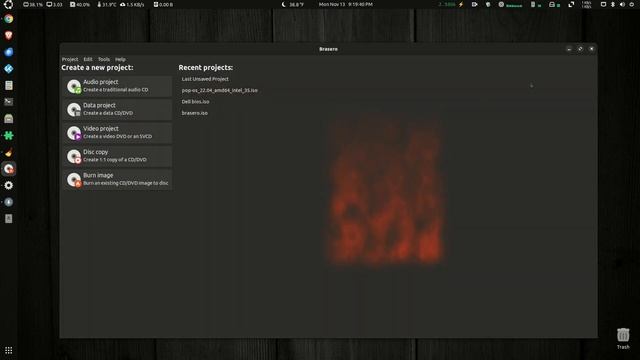Viewport: 640px width, 360px height.
Task: Launch Google Chrome from the dock
Action: point(9,19)
